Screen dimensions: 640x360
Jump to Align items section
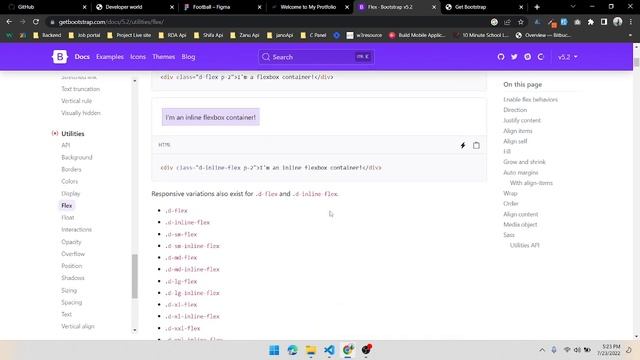click(x=518, y=131)
